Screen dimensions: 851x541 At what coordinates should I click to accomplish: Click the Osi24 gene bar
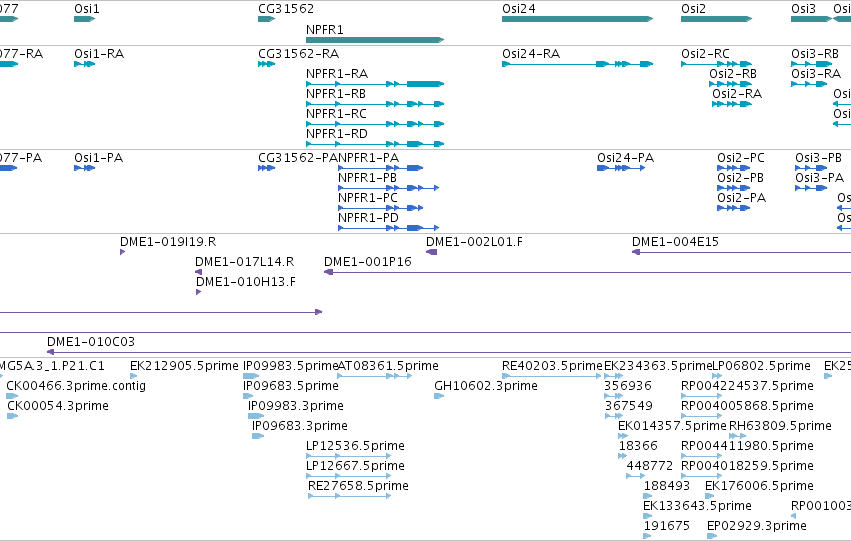pyautogui.click(x=577, y=19)
